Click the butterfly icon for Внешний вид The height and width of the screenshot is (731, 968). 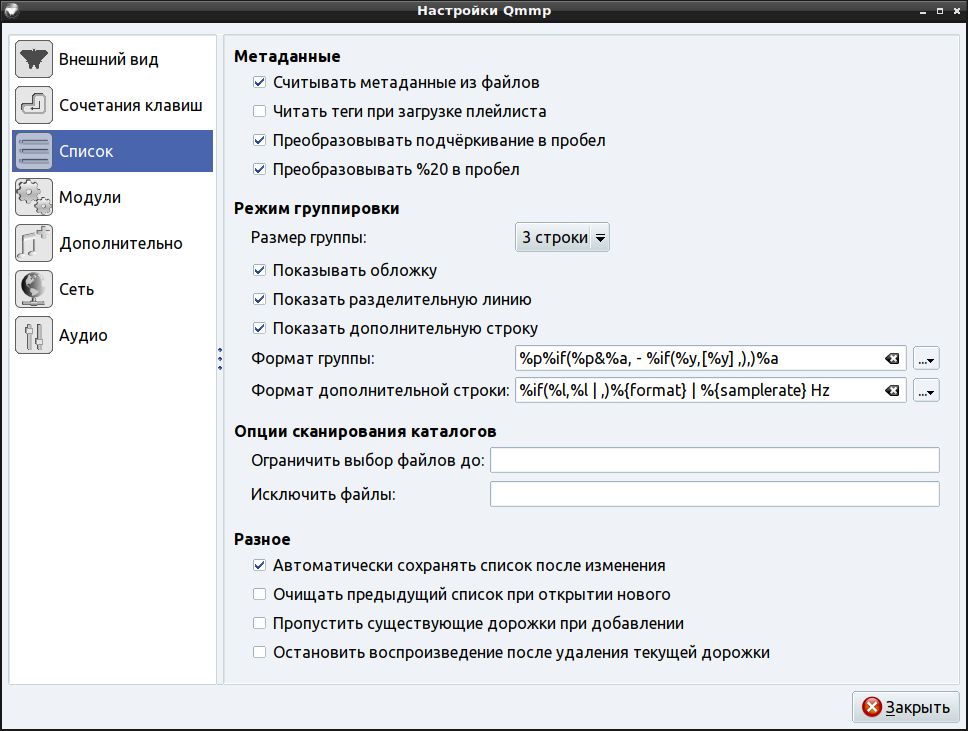pyautogui.click(x=34, y=60)
